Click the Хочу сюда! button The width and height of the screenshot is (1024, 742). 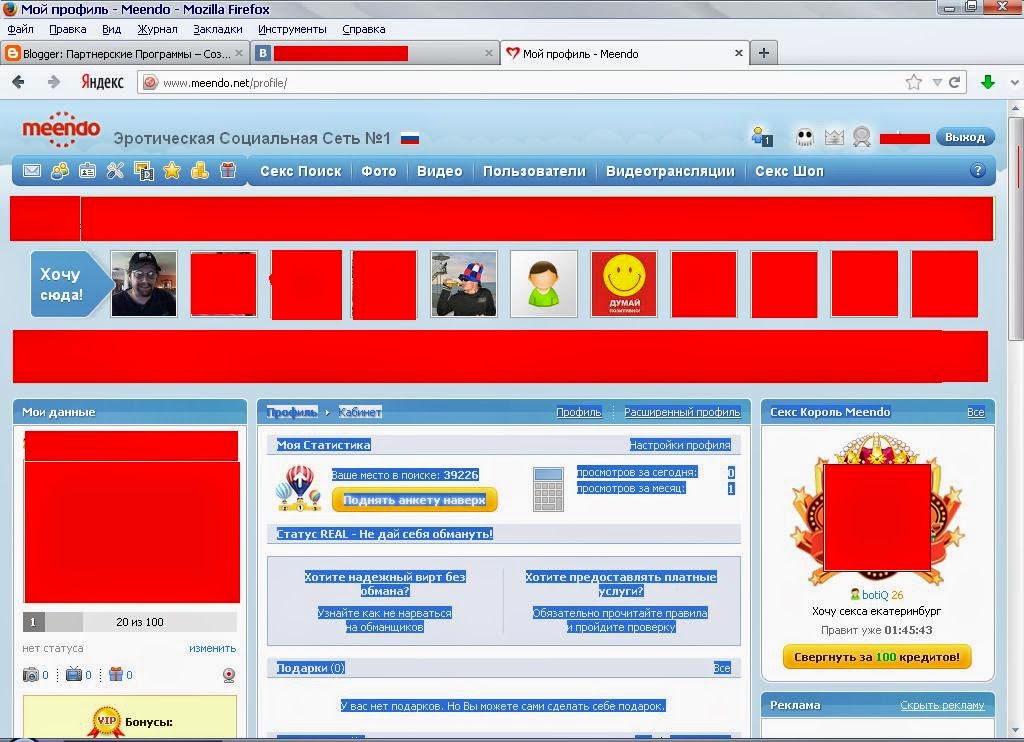(70, 284)
